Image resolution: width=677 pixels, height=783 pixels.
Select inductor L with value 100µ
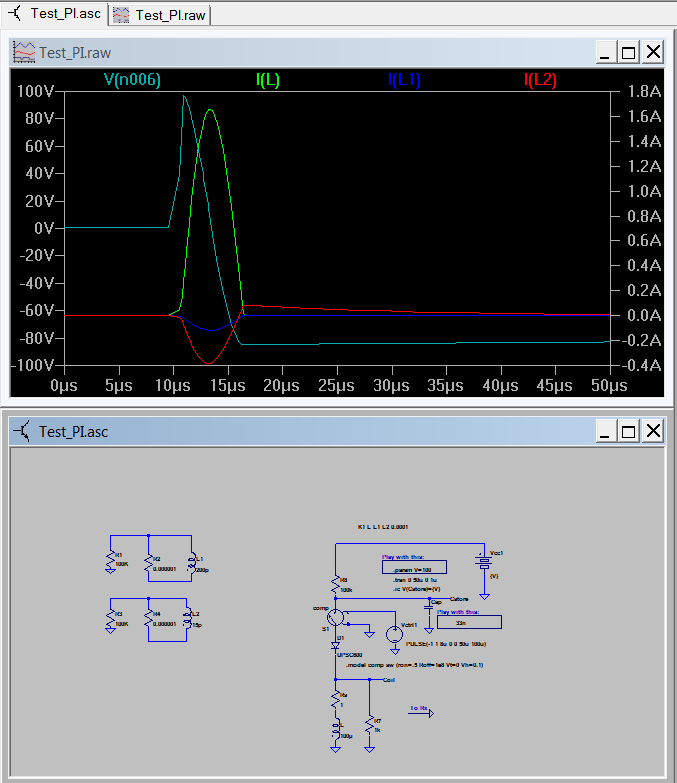(337, 730)
